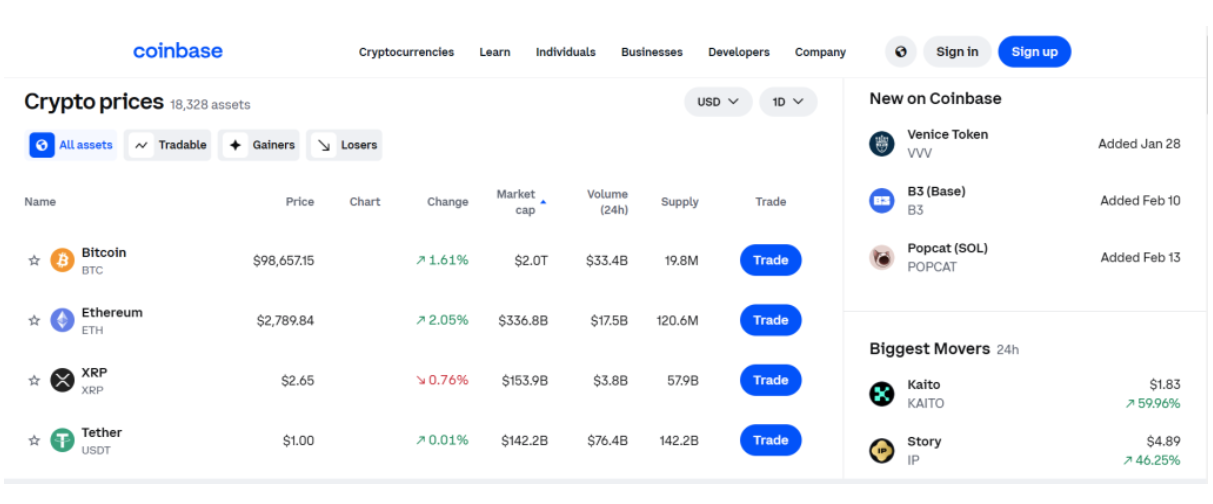Viewport: 1213px width, 504px height.
Task: Open Venice Token icon in New on Coinbase
Action: (881, 144)
